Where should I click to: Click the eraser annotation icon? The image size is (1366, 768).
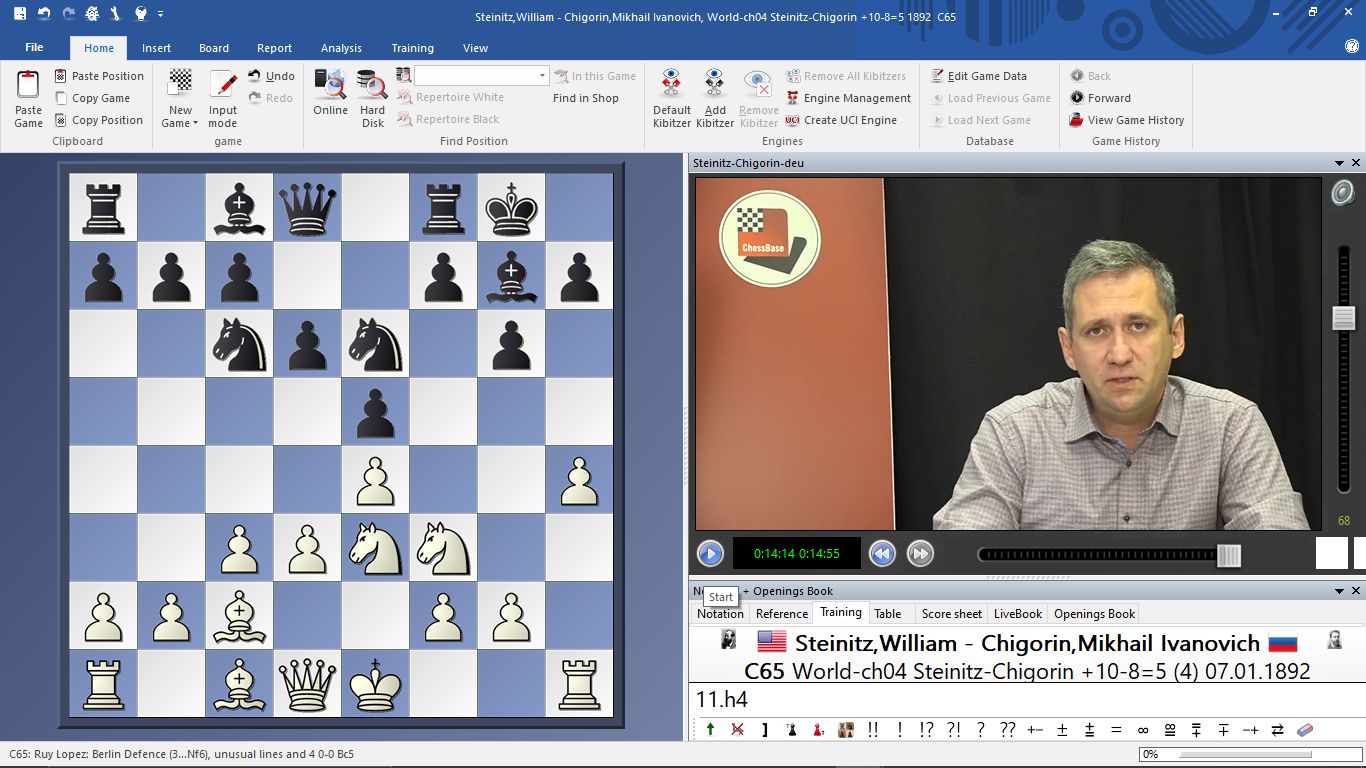click(1304, 730)
